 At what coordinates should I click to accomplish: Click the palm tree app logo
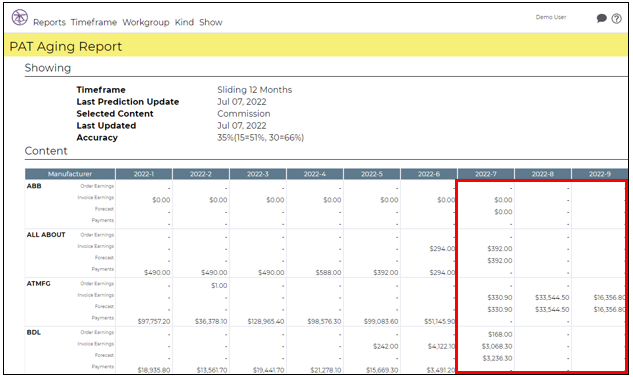[19, 18]
